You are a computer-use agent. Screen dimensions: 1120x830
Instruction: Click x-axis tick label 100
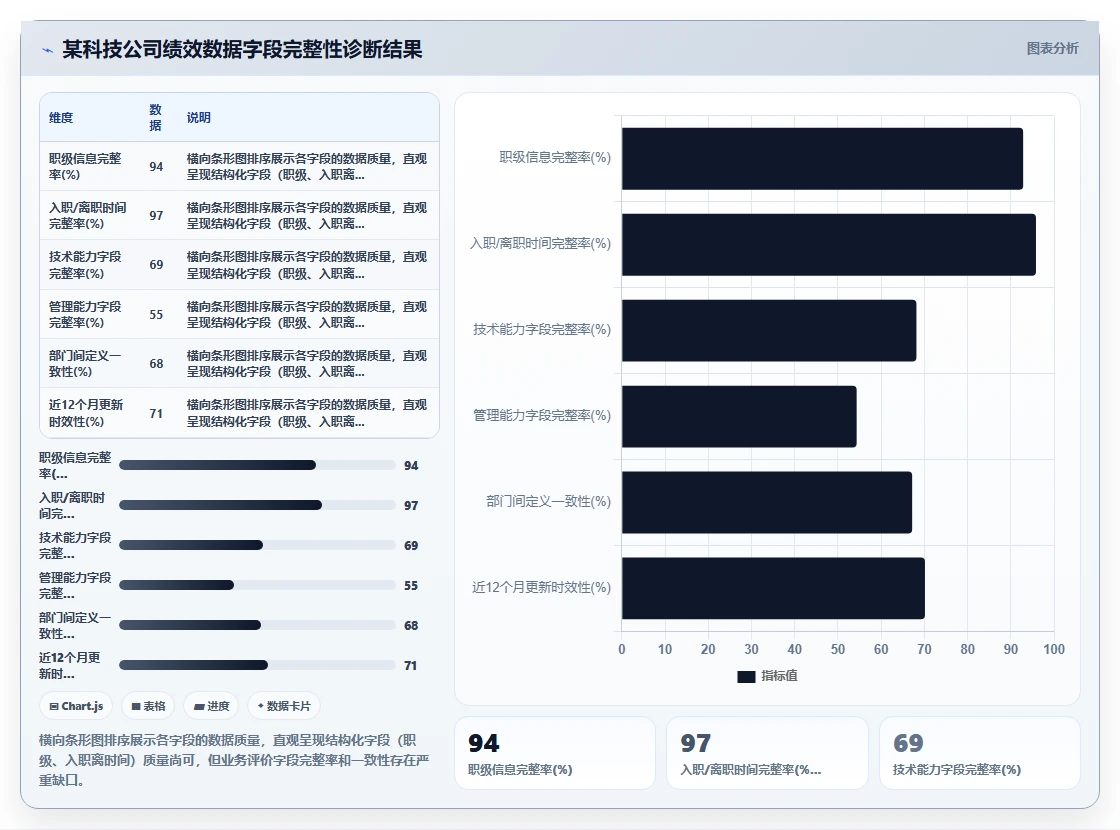1054,649
